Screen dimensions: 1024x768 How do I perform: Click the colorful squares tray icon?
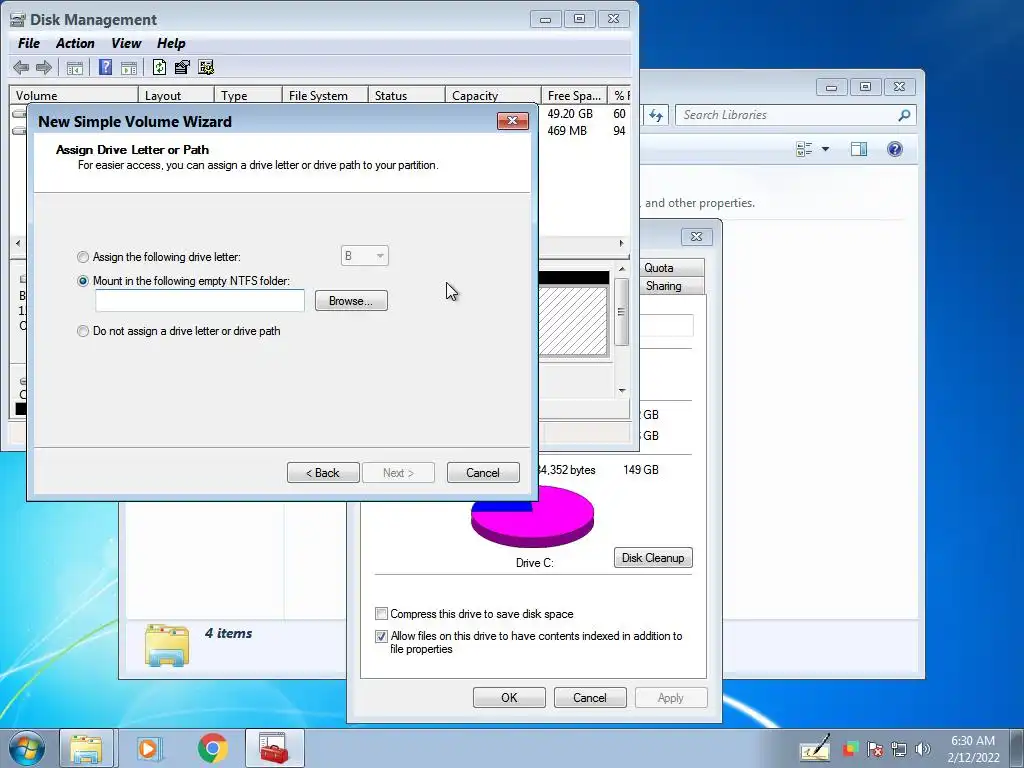click(x=850, y=749)
